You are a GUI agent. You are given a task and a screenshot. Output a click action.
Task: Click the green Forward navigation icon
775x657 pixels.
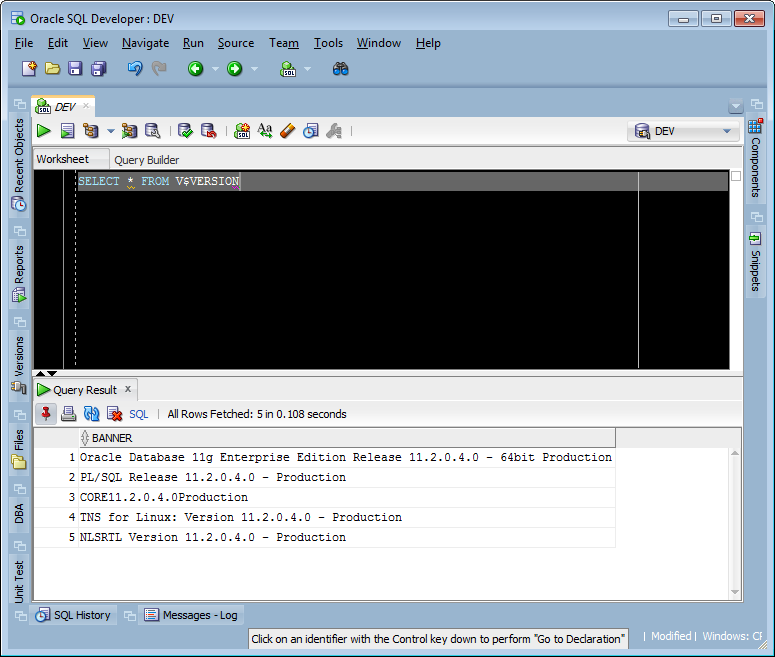point(235,69)
